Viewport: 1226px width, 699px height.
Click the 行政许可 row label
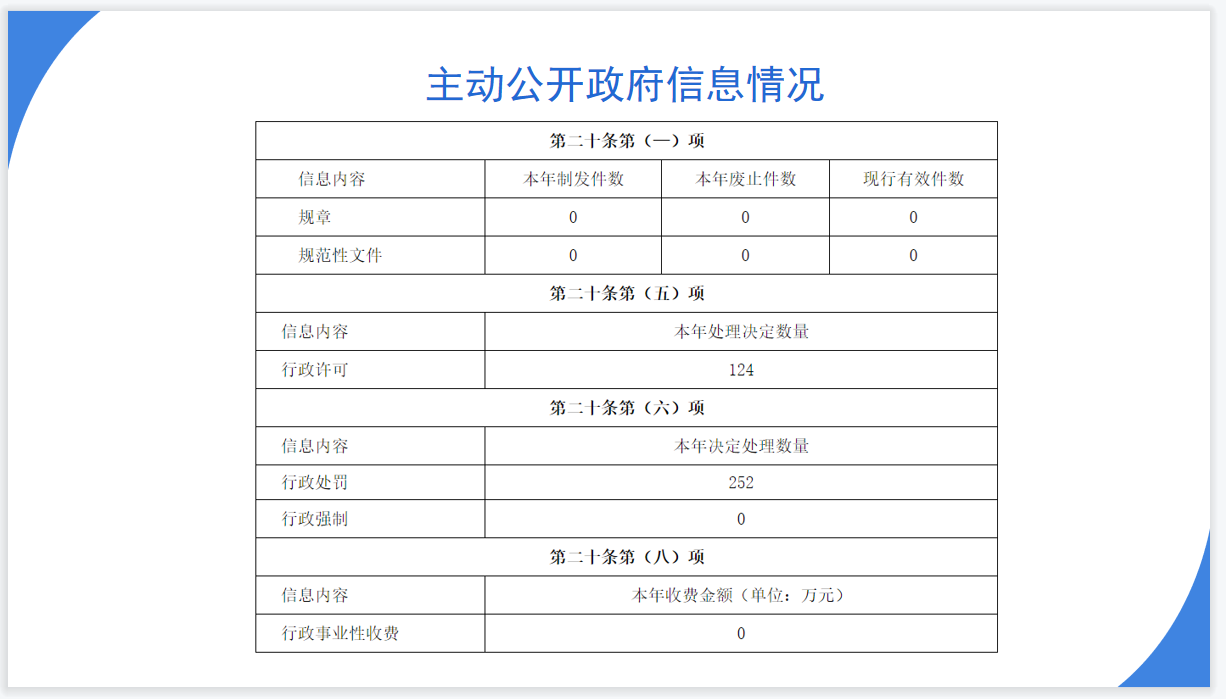pos(315,370)
